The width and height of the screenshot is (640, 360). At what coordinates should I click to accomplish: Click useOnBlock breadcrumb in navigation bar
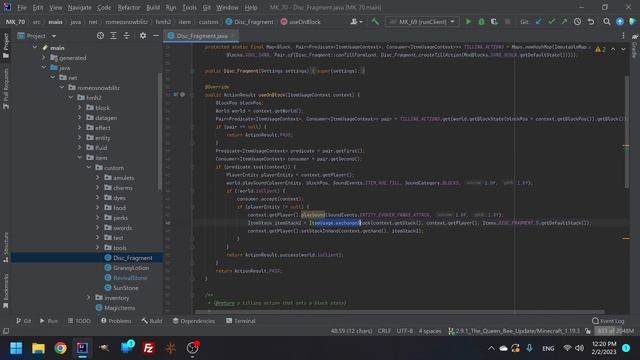300,22
